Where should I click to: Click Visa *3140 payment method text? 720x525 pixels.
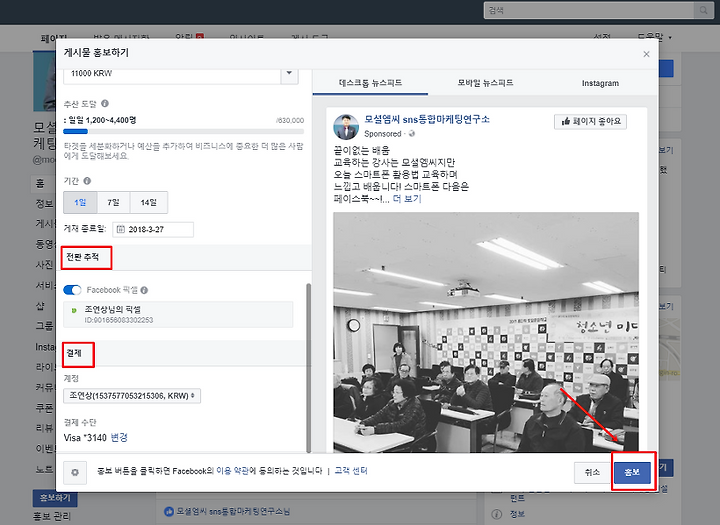85,438
